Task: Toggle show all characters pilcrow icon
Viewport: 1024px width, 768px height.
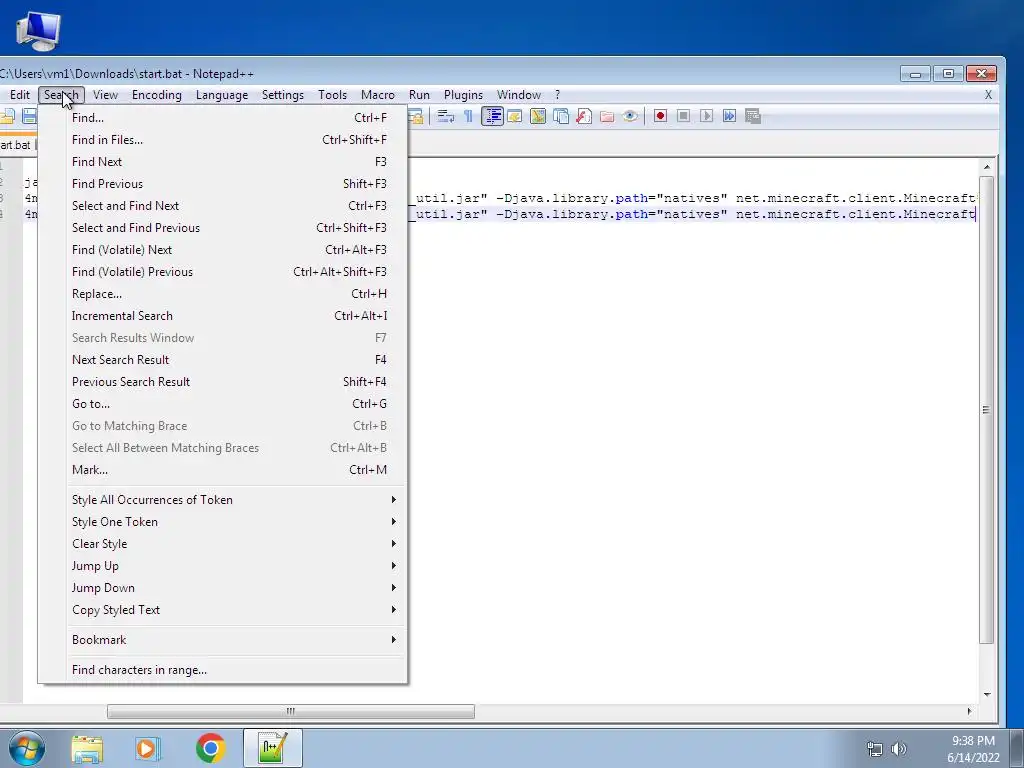Action: coord(468,116)
